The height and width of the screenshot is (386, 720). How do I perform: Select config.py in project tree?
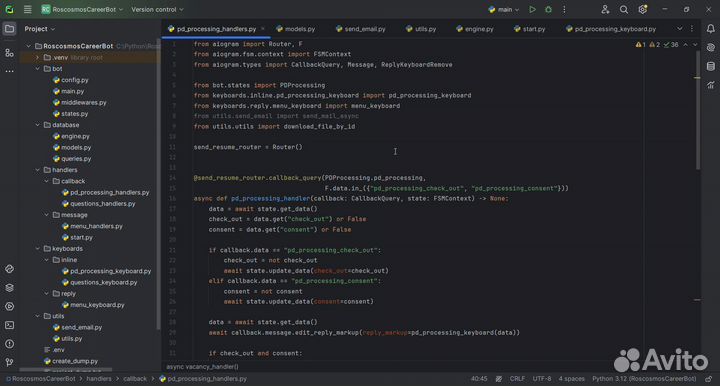pos(71,80)
